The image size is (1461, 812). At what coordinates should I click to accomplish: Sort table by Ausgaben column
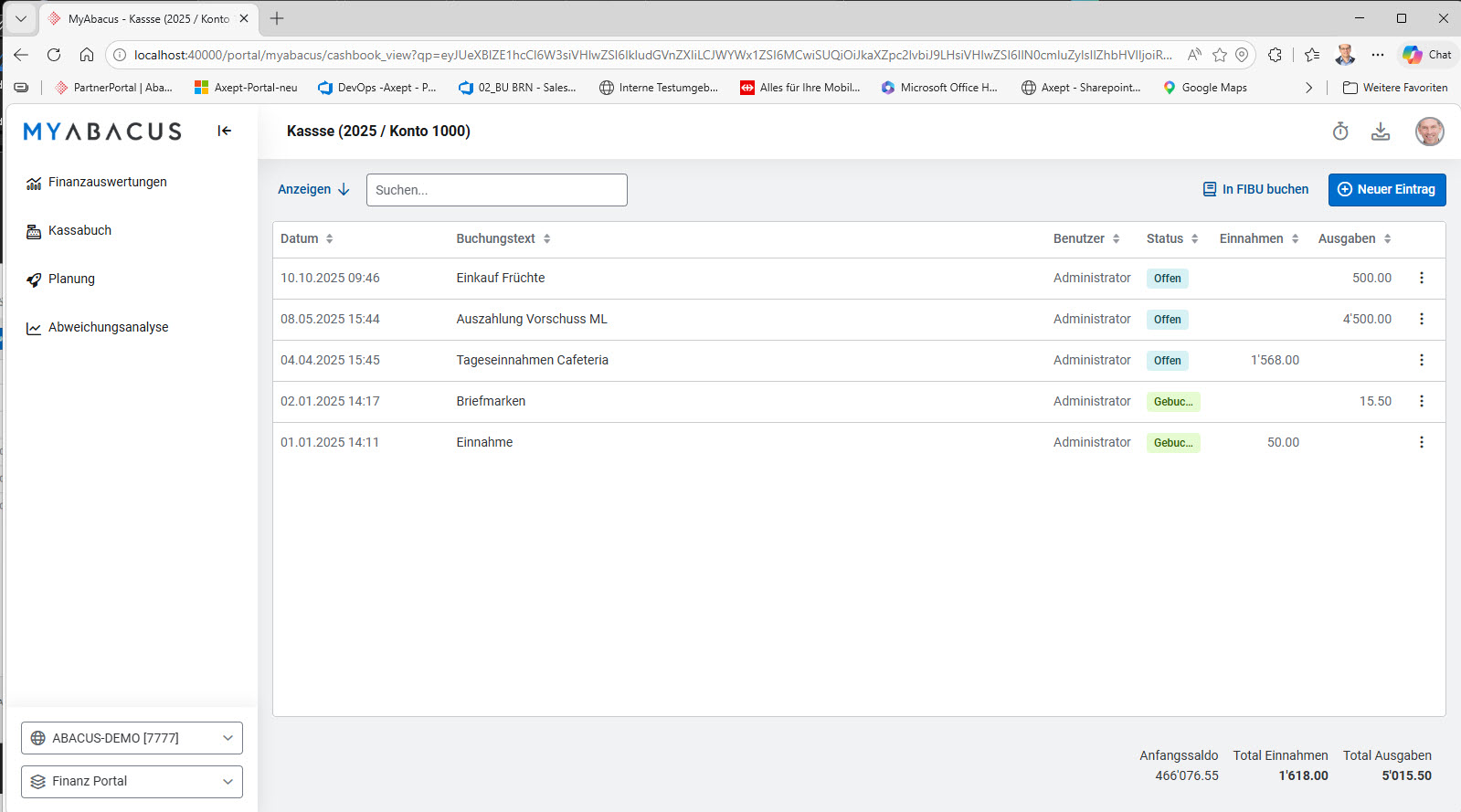1355,238
